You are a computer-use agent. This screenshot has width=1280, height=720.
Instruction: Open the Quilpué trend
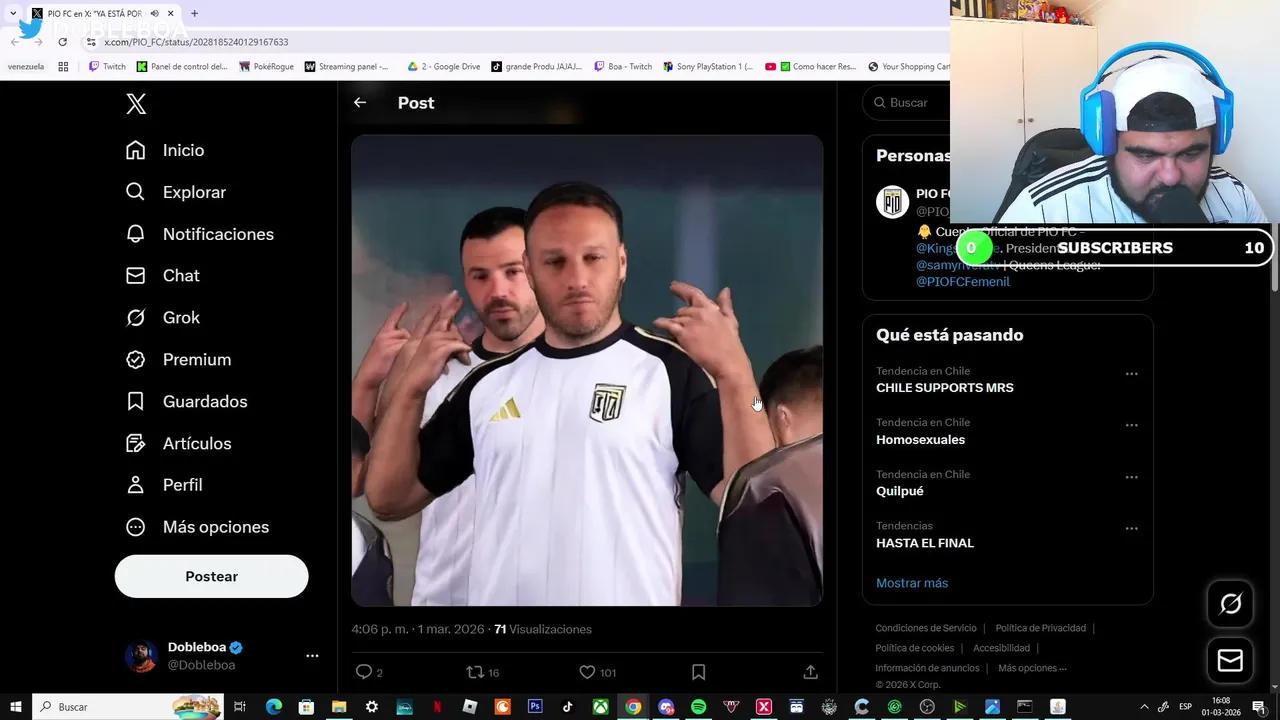(x=900, y=491)
